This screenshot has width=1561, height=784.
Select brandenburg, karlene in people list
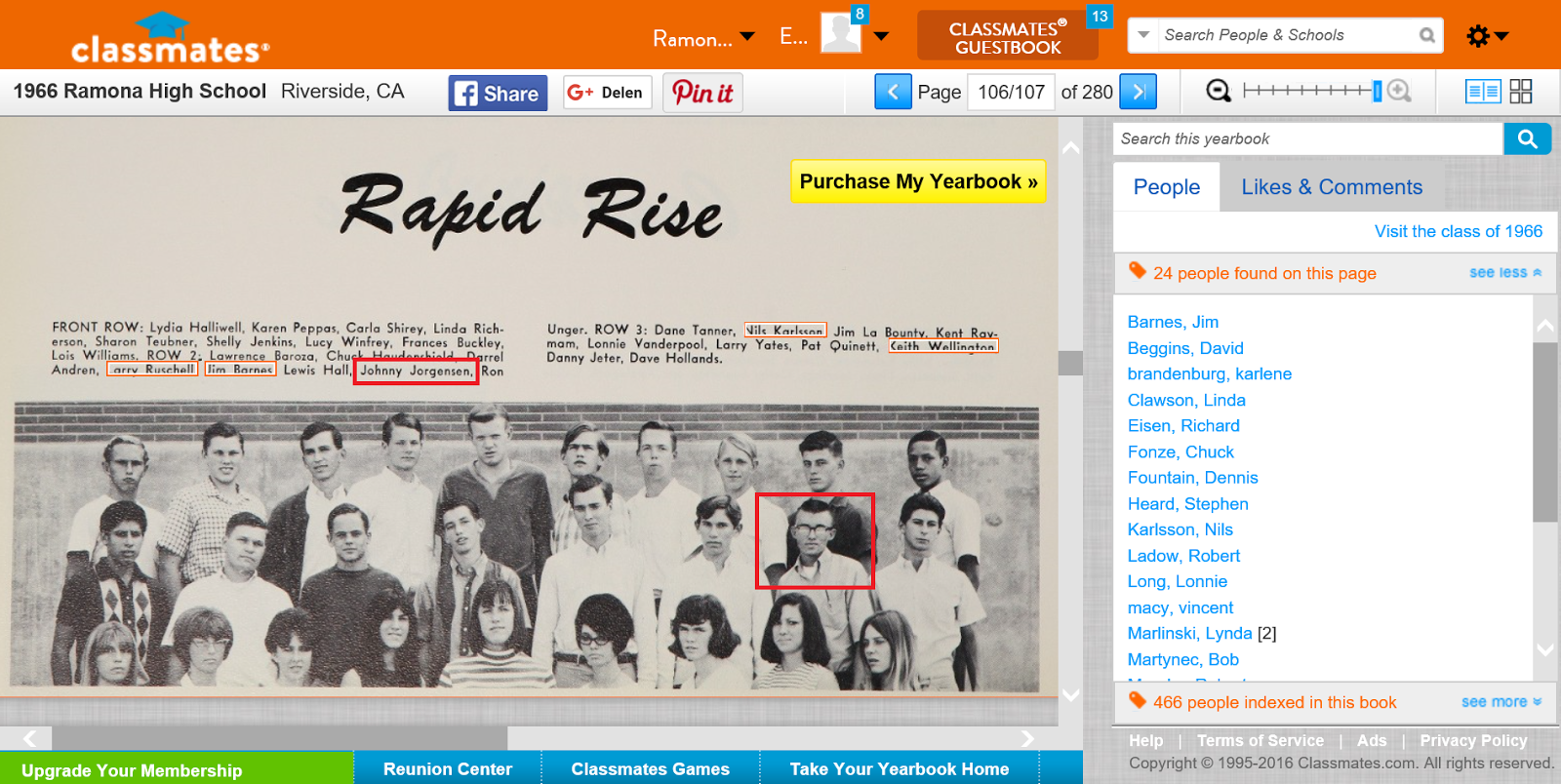(1210, 373)
